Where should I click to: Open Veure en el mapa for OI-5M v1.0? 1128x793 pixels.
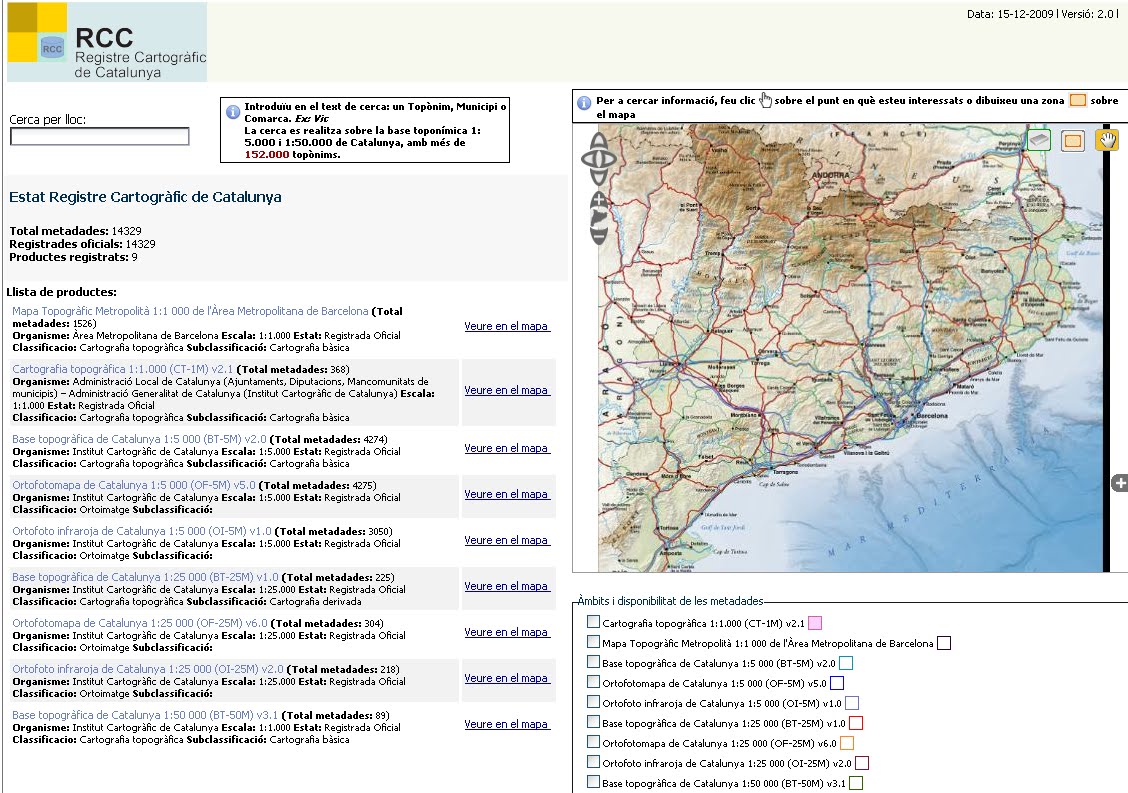coord(507,540)
